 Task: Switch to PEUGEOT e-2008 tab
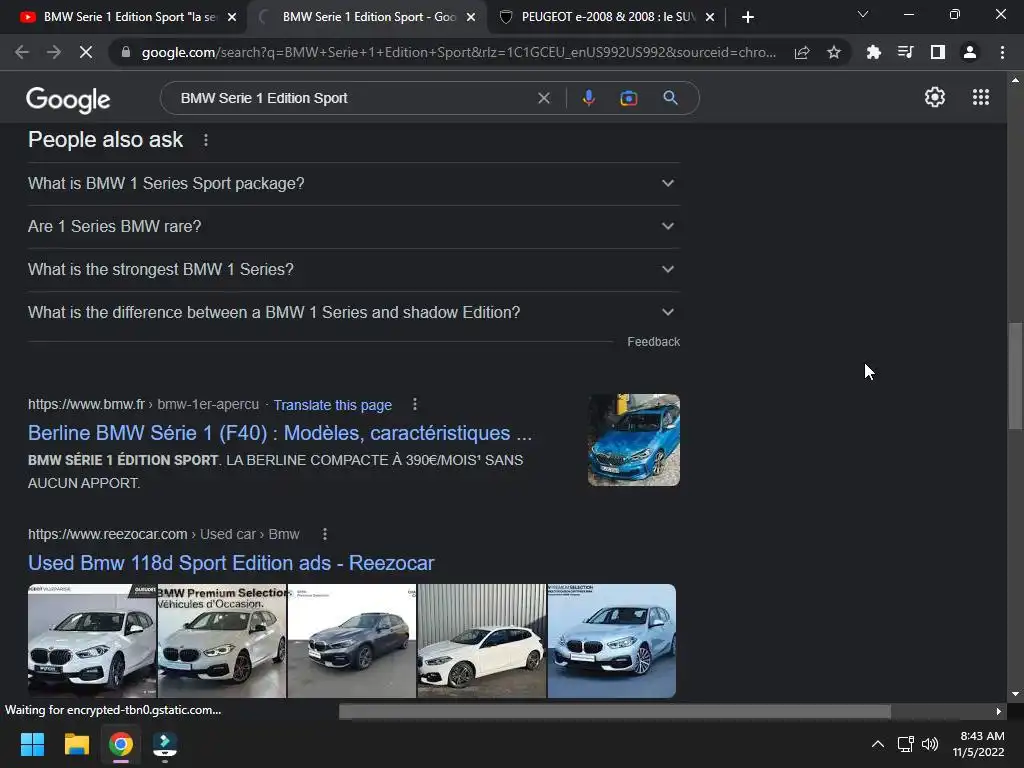tap(607, 17)
